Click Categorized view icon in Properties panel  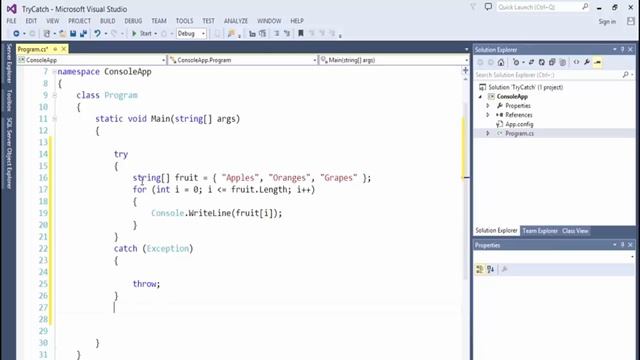tap(480, 269)
